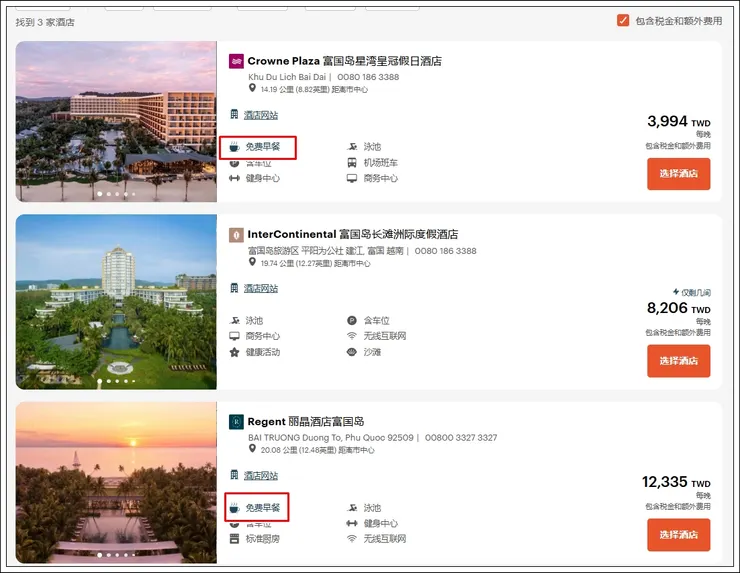This screenshot has width=740, height=573.
Task: Click Crowne Plaza 富国岛星湾皇冠假日酒店 title
Action: point(345,61)
